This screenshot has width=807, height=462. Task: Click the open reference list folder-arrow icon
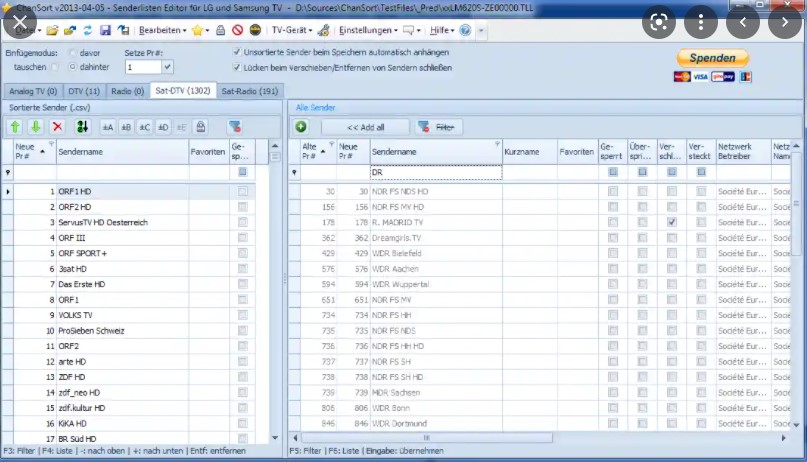[x=69, y=30]
